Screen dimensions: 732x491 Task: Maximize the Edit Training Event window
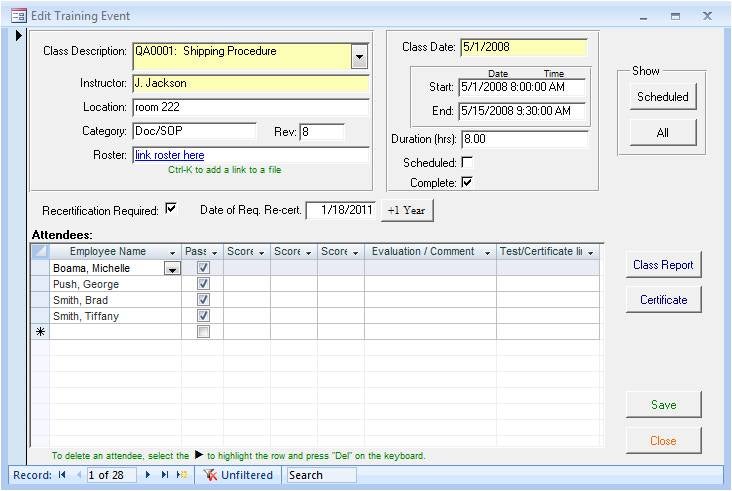click(x=675, y=17)
